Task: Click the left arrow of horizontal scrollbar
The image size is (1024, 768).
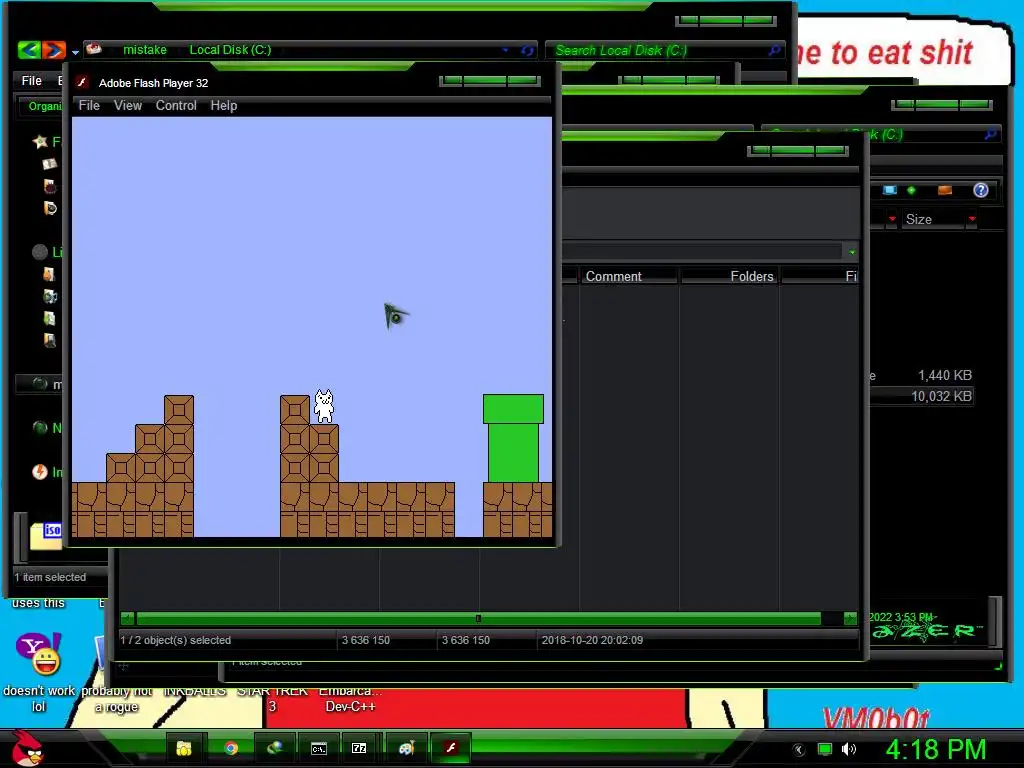Action: [x=127, y=618]
